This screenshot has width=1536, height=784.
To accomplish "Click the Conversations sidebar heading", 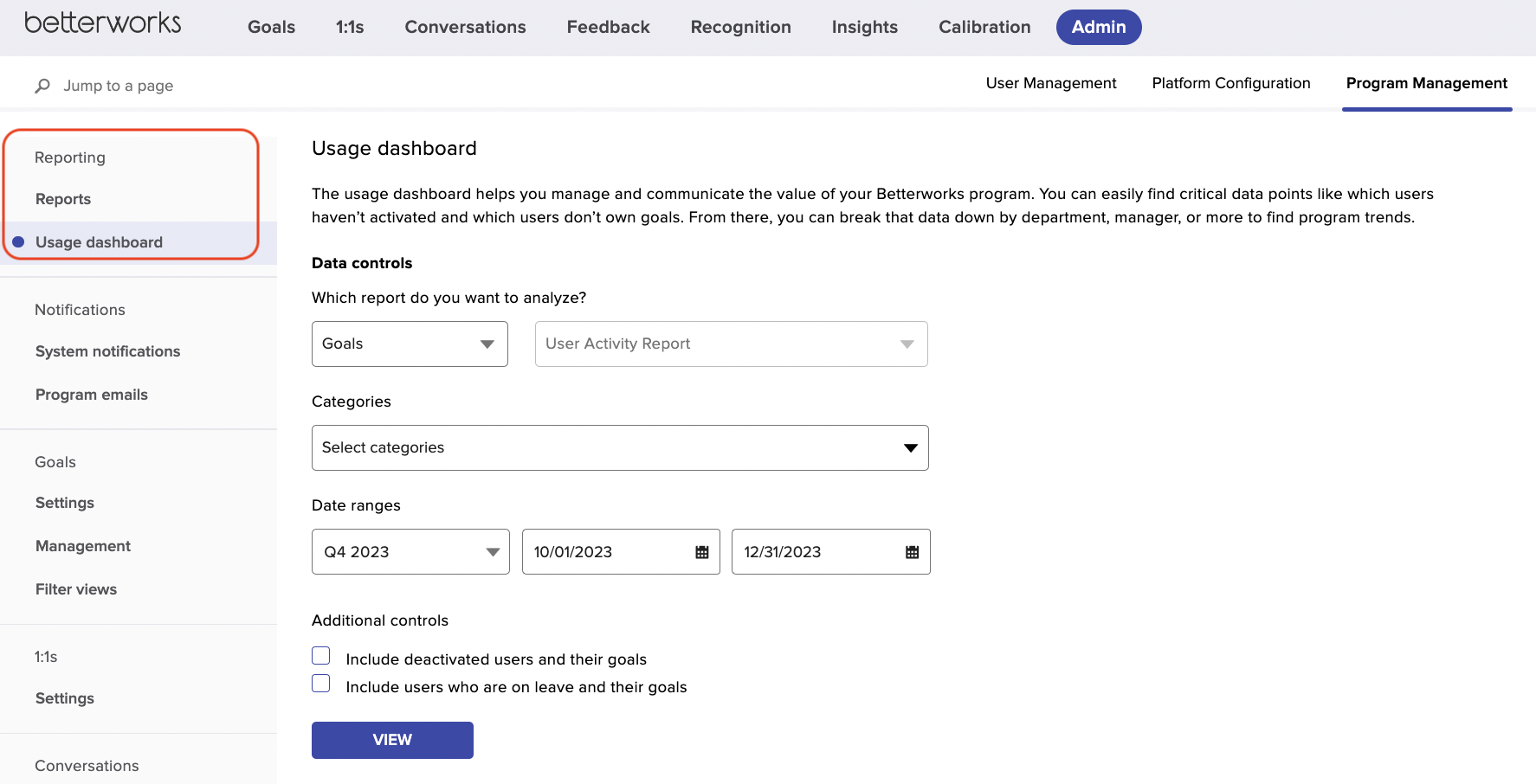I will click(87, 766).
